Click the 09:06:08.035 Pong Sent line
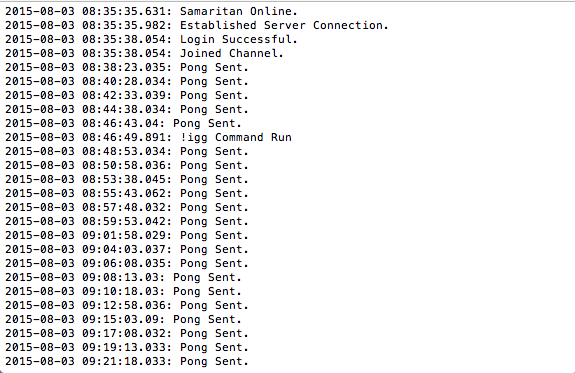This screenshot has width=575, height=373. (x=127, y=263)
